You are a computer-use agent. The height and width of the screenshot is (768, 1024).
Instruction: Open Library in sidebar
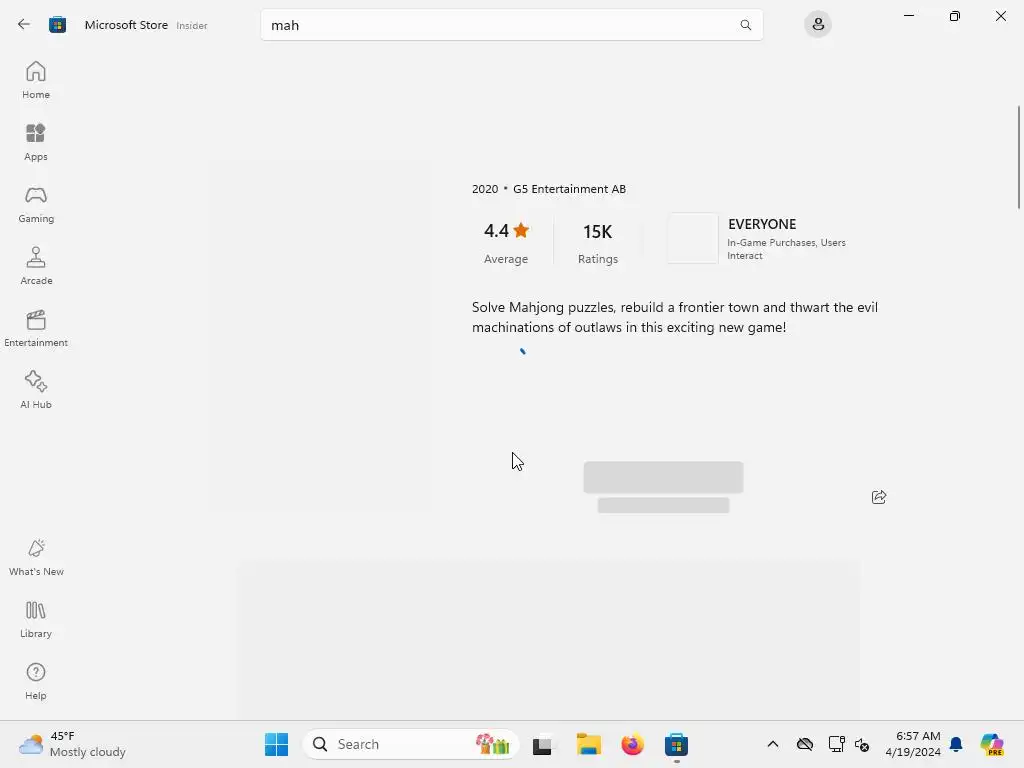(x=36, y=620)
